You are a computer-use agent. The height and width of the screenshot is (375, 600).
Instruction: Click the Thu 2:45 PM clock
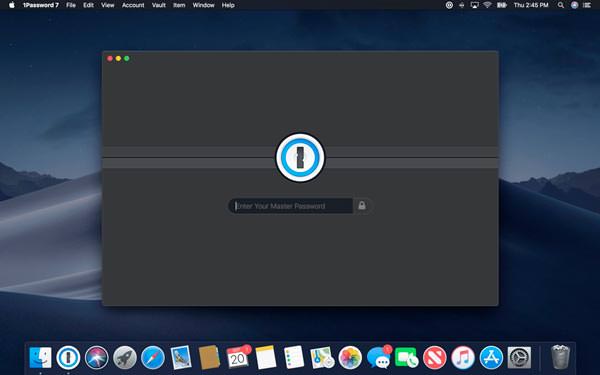click(x=531, y=5)
